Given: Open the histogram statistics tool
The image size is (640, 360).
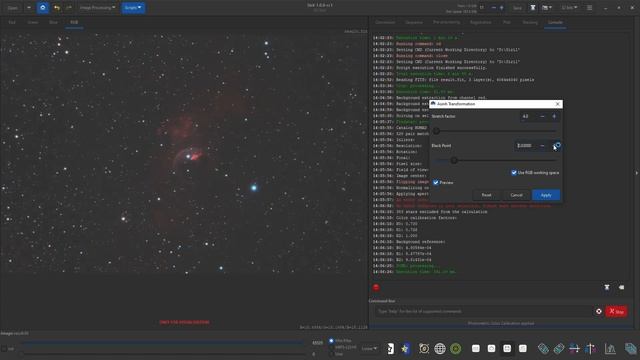Looking at the screenshot, I should tap(610, 349).
